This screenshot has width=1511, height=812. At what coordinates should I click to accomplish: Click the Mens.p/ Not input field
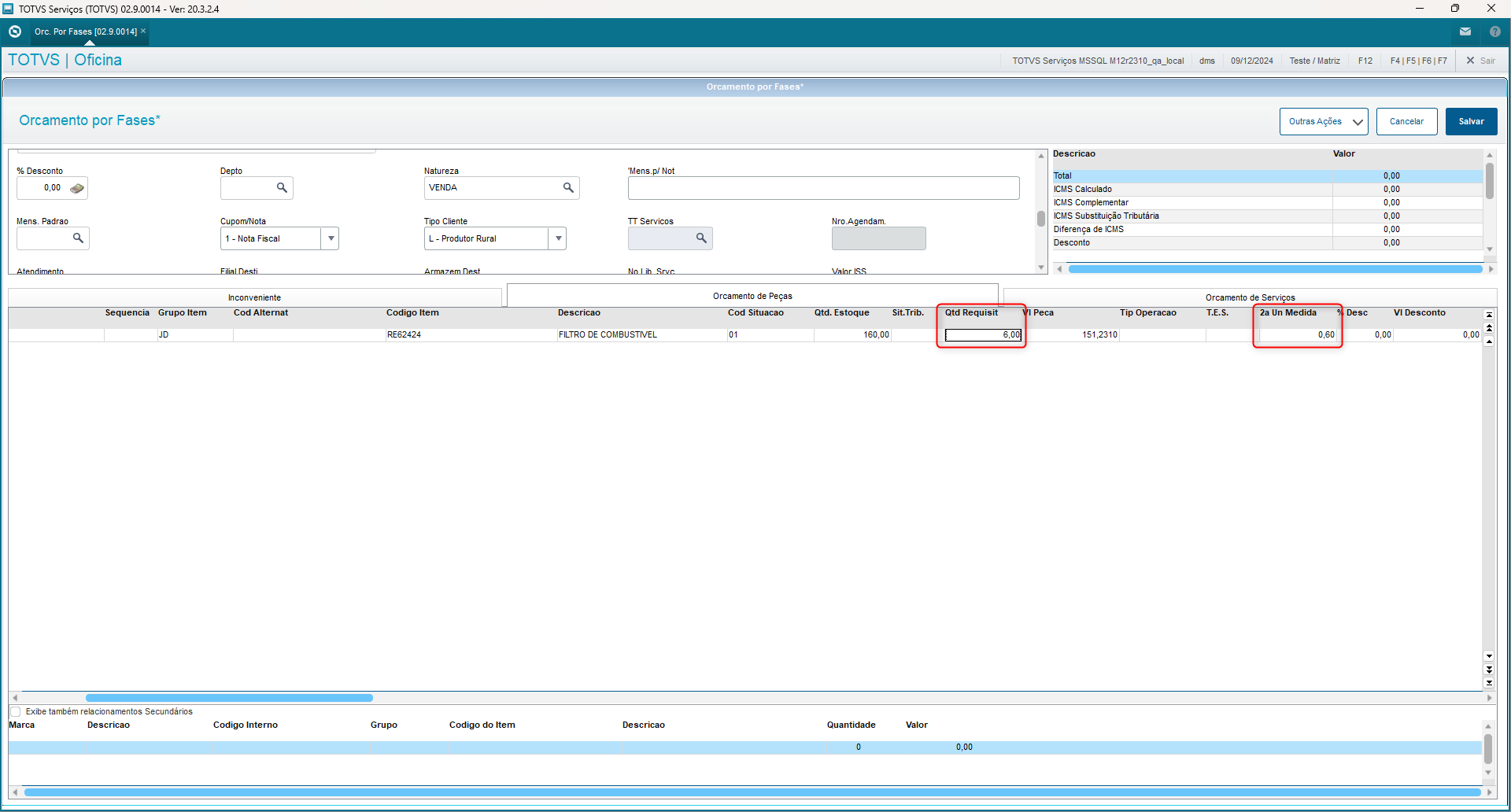(x=823, y=188)
